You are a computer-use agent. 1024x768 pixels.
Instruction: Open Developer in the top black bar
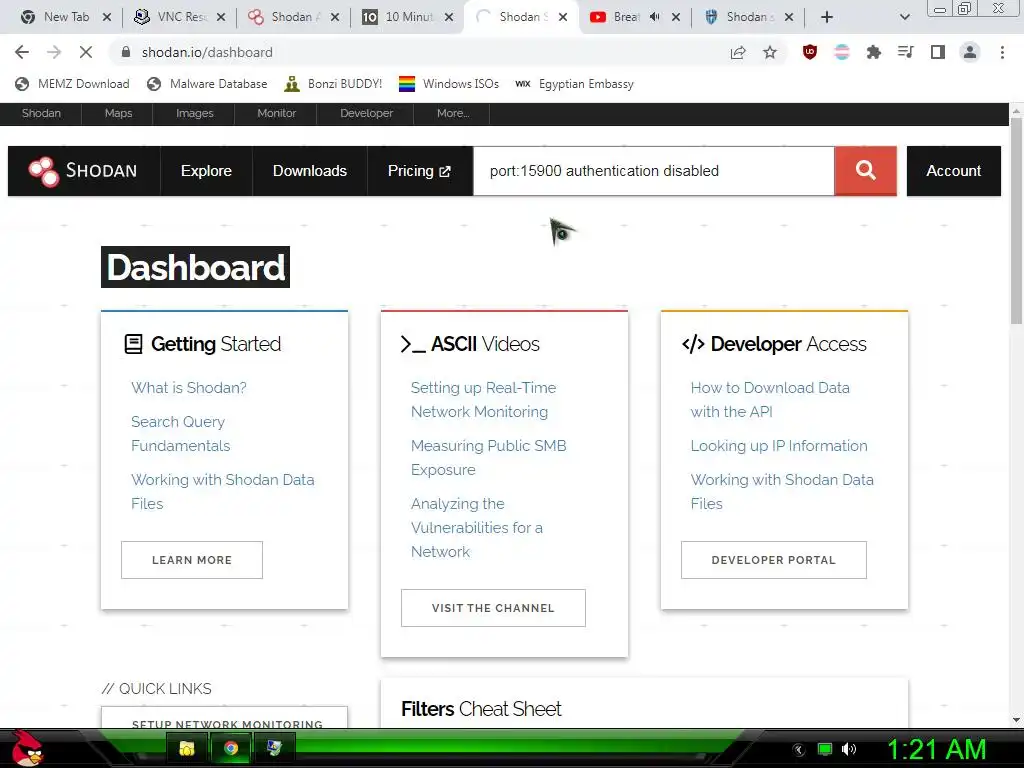[x=366, y=113]
